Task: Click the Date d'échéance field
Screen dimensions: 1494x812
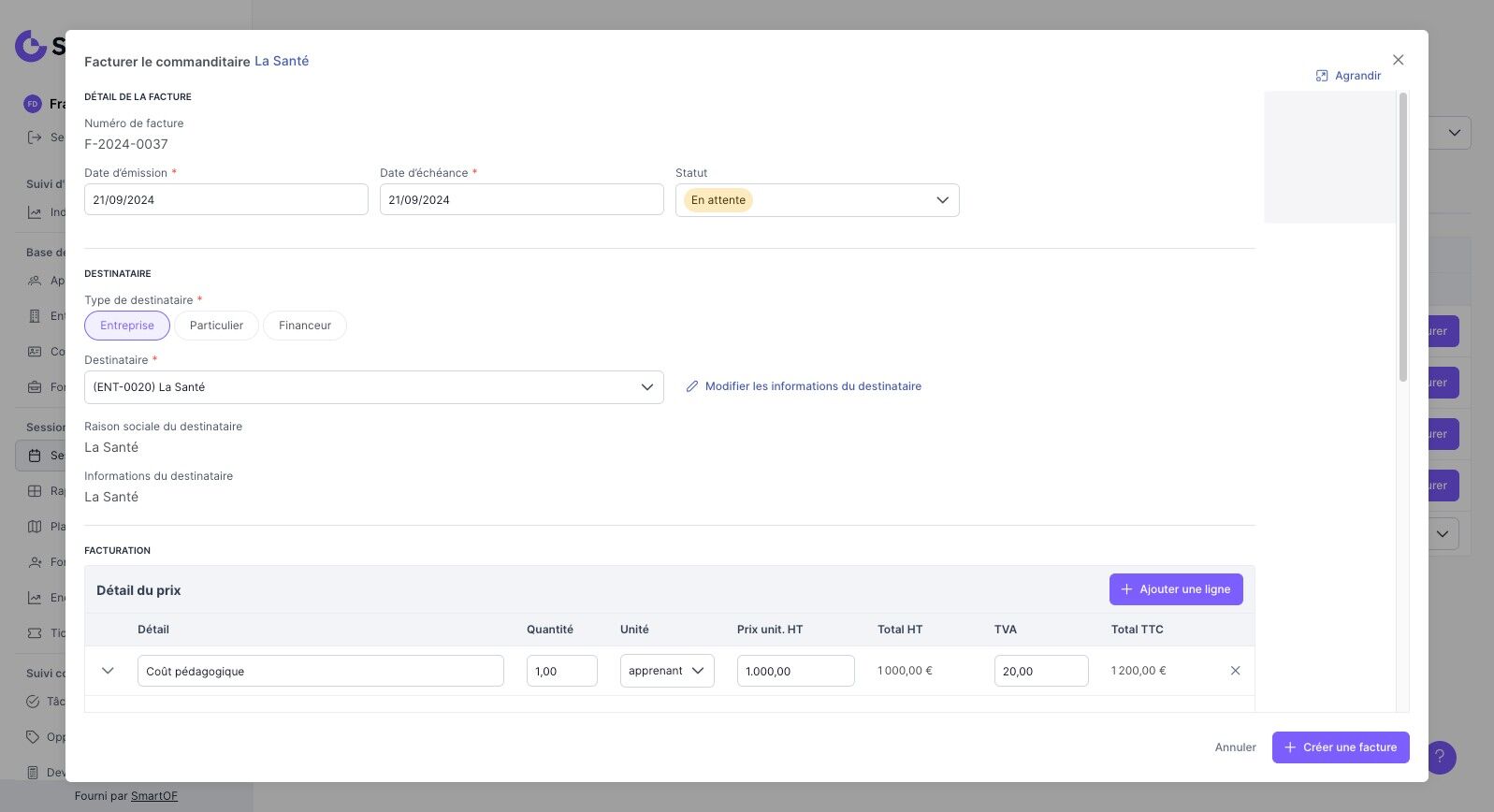Action: coord(521,200)
